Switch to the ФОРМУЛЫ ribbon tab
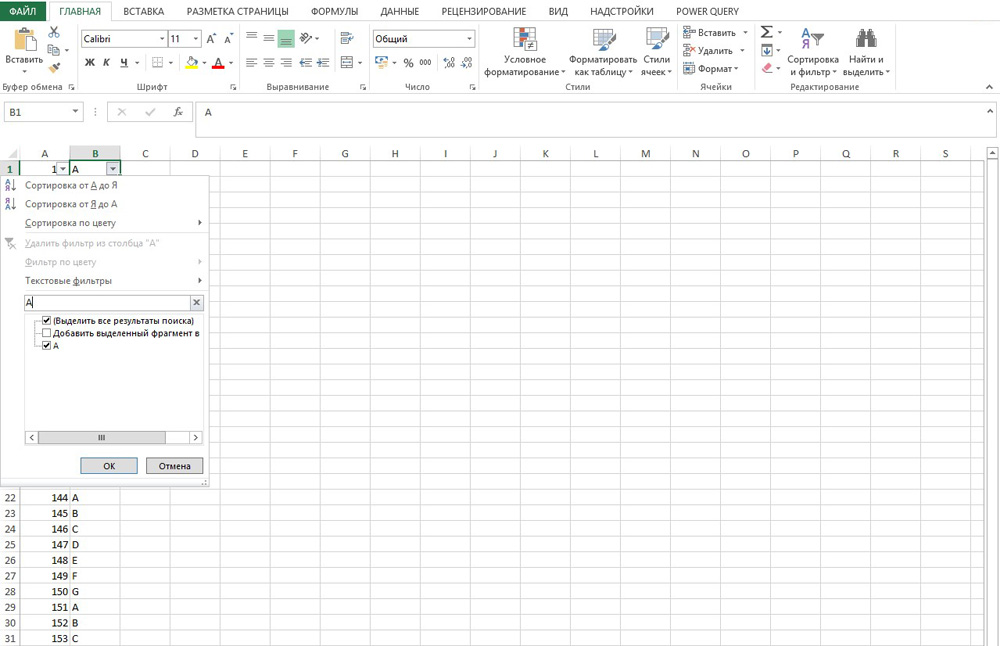Screen dimensions: 1000x646 334,11
